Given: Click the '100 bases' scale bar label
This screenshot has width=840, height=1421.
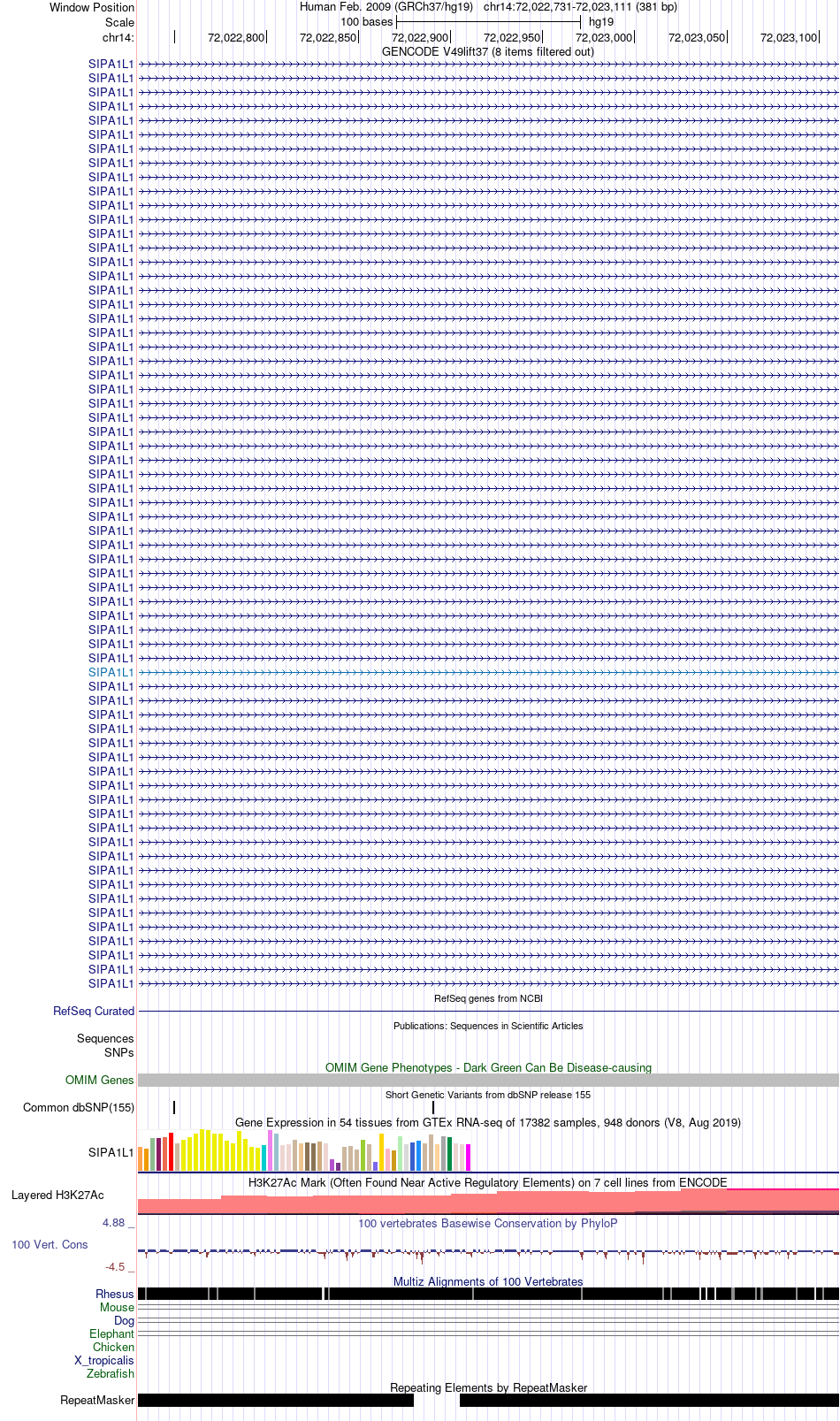Looking at the screenshot, I should click(x=366, y=22).
